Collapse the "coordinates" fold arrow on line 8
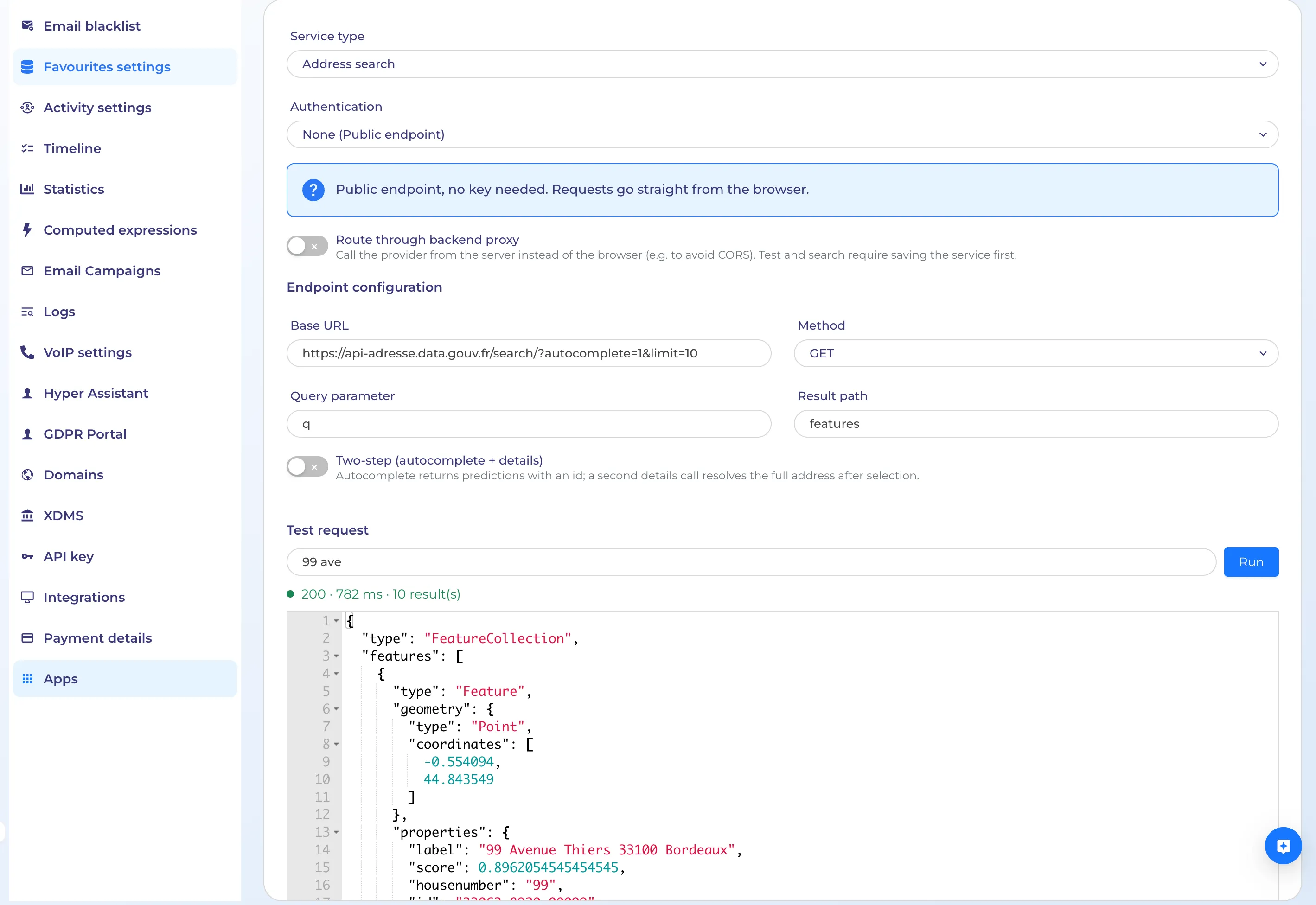 336,745
